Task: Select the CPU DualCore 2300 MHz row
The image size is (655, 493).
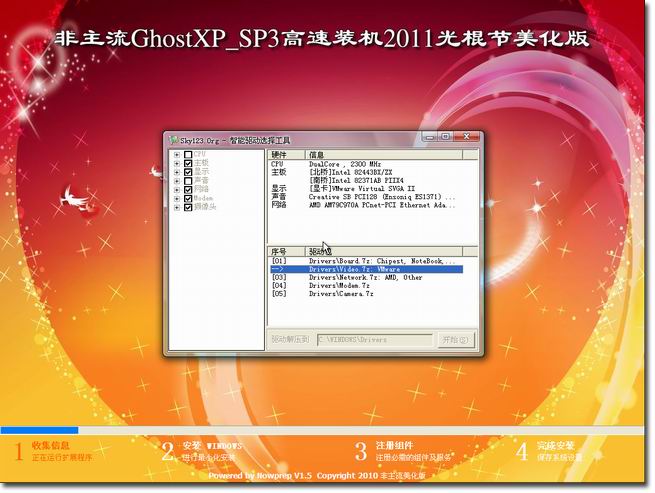Action: [x=366, y=164]
